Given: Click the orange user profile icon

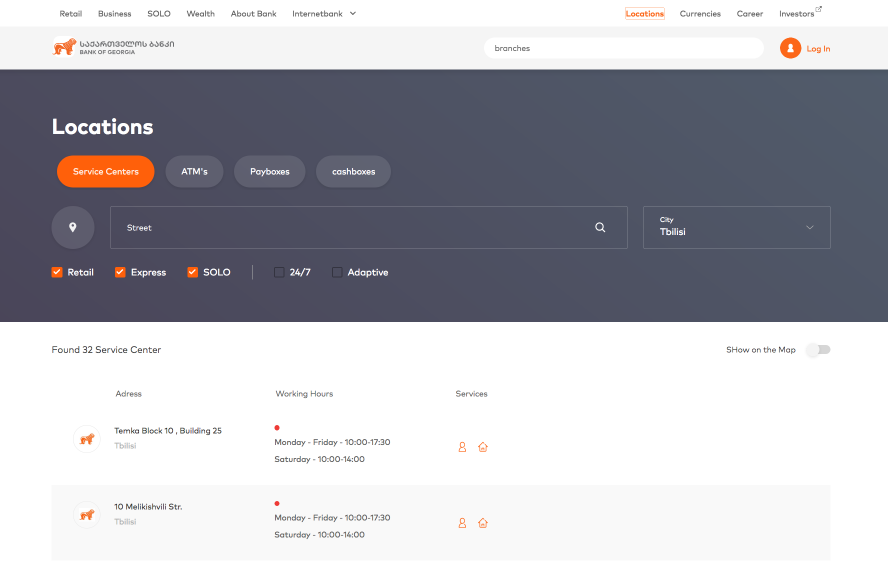Looking at the screenshot, I should pos(790,48).
